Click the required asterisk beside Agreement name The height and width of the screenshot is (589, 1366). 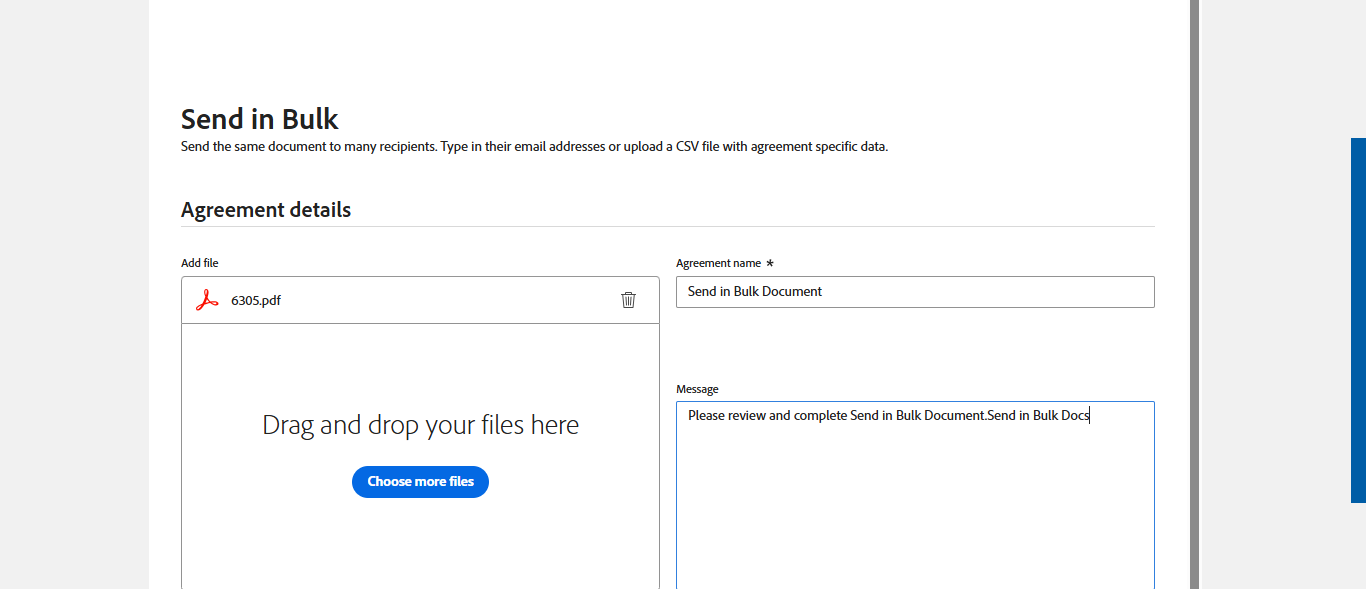coord(770,263)
